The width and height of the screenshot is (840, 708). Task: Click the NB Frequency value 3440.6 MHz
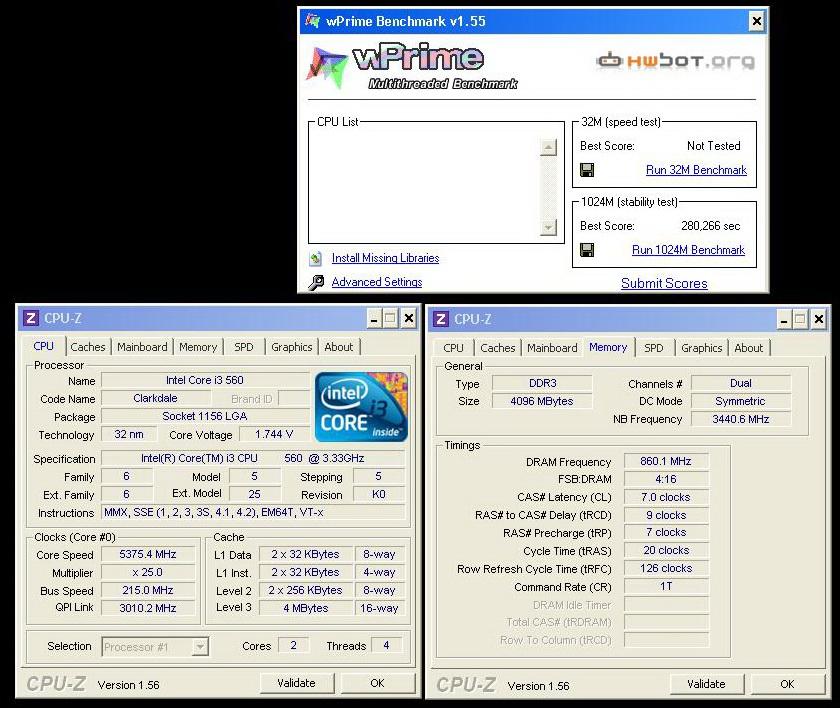pos(740,419)
